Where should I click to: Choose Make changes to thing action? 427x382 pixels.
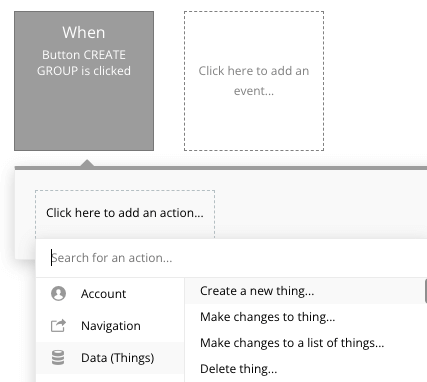pos(306,317)
